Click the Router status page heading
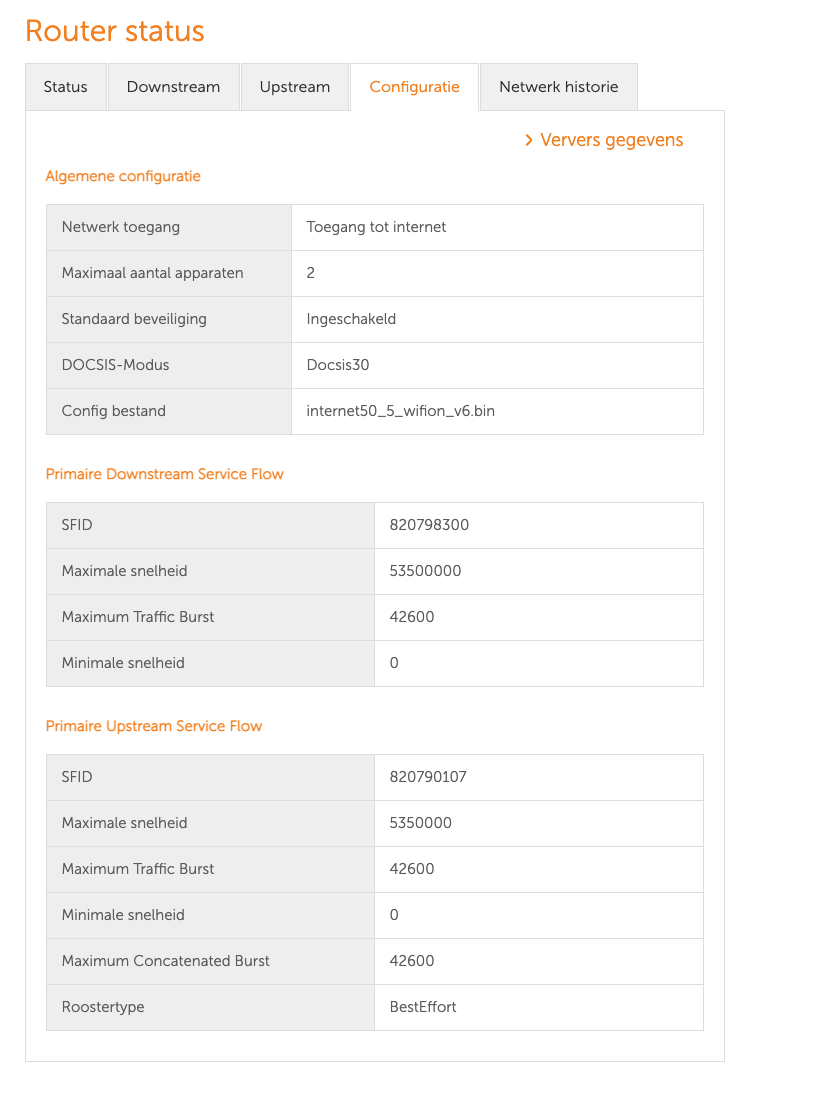The height and width of the screenshot is (1101, 816). pyautogui.click(x=114, y=31)
